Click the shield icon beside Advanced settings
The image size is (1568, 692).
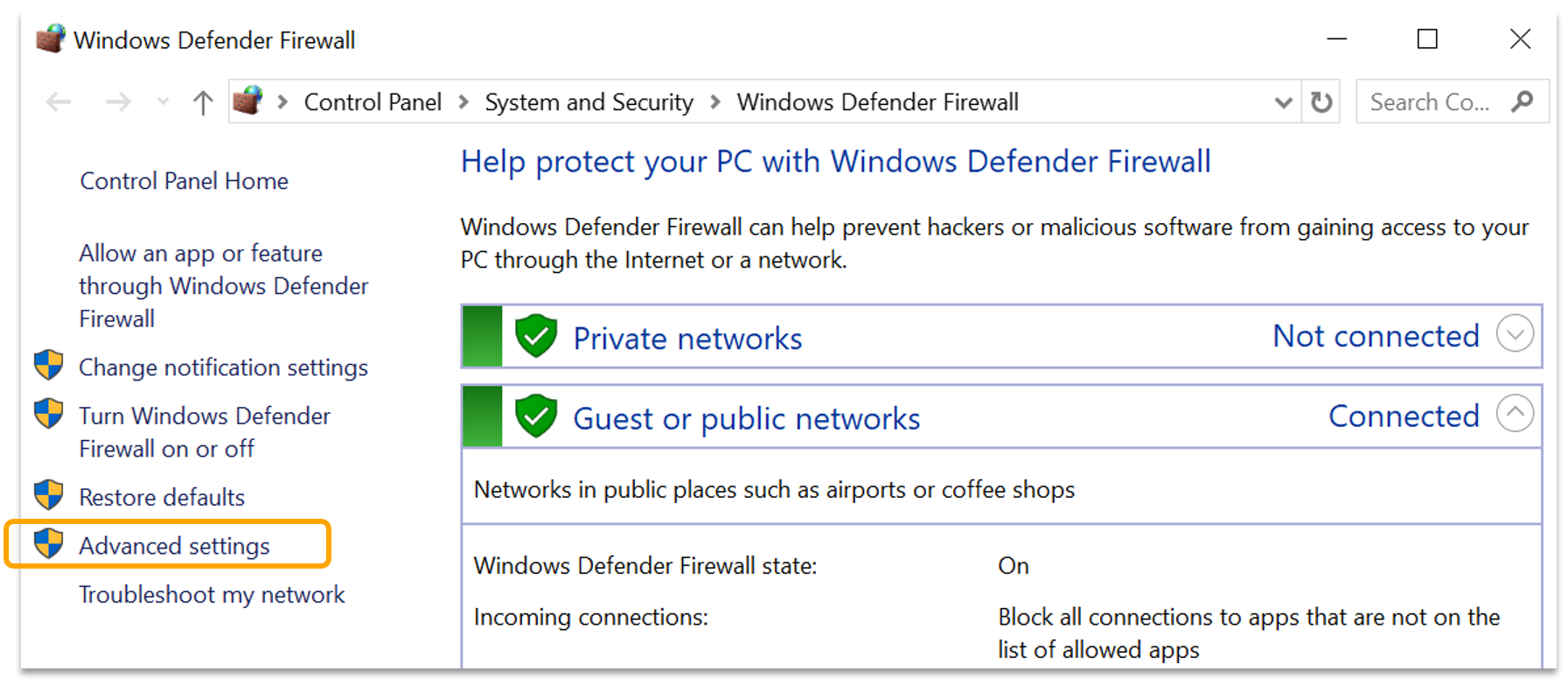49,544
